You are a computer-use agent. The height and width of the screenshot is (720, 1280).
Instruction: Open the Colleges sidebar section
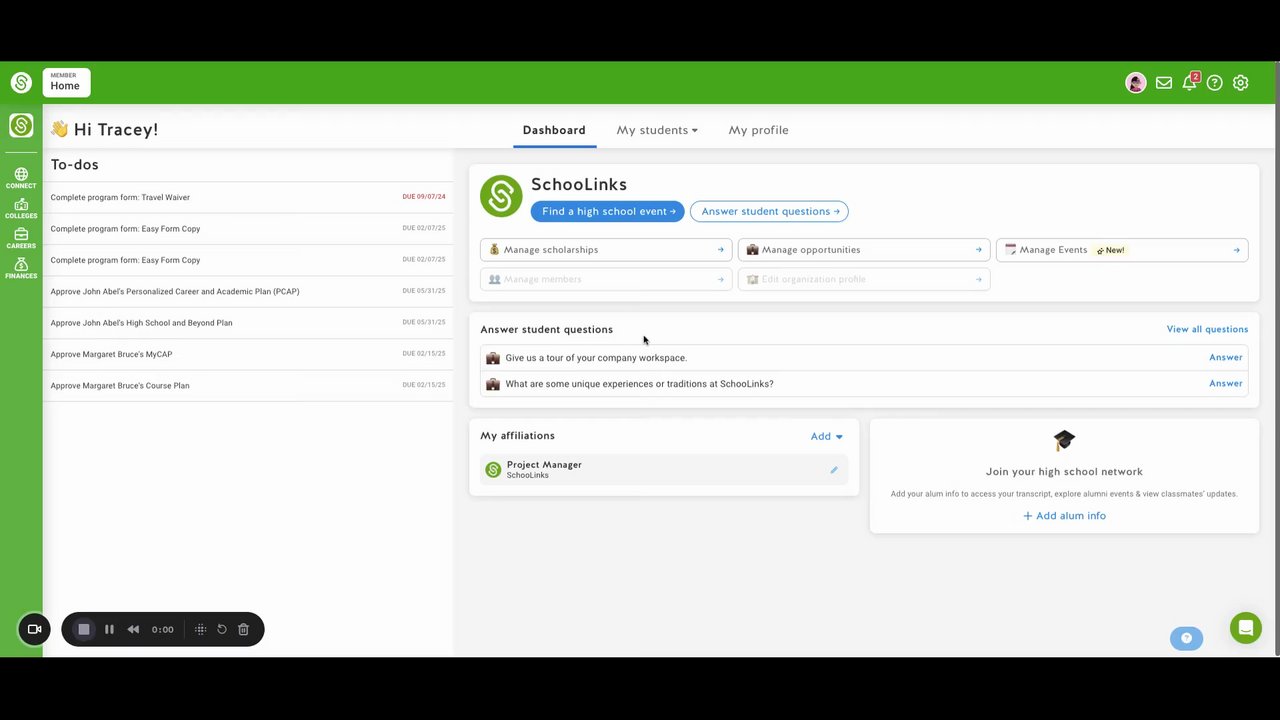click(x=21, y=208)
